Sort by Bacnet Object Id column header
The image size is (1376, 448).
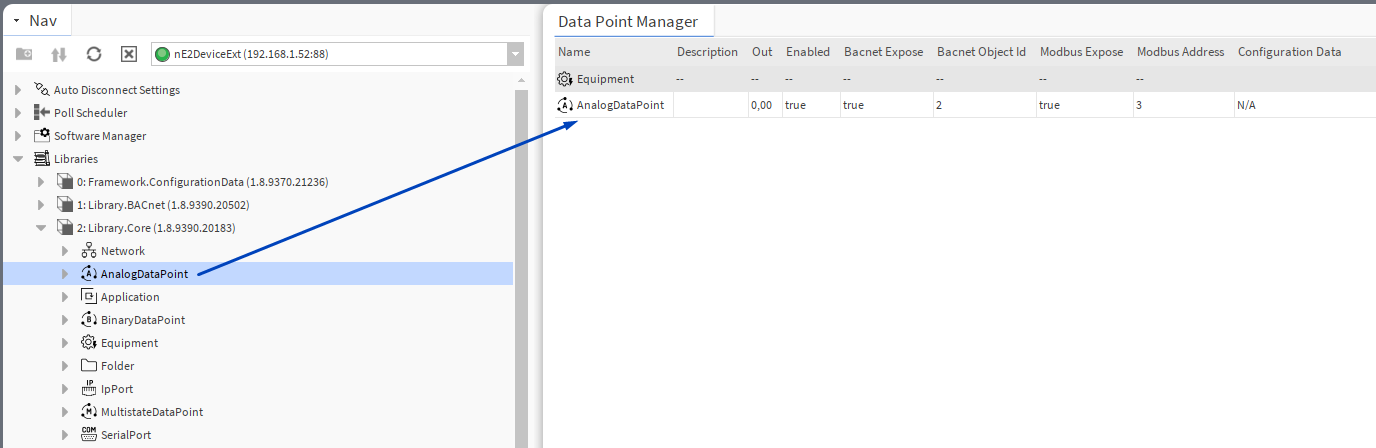click(981, 52)
